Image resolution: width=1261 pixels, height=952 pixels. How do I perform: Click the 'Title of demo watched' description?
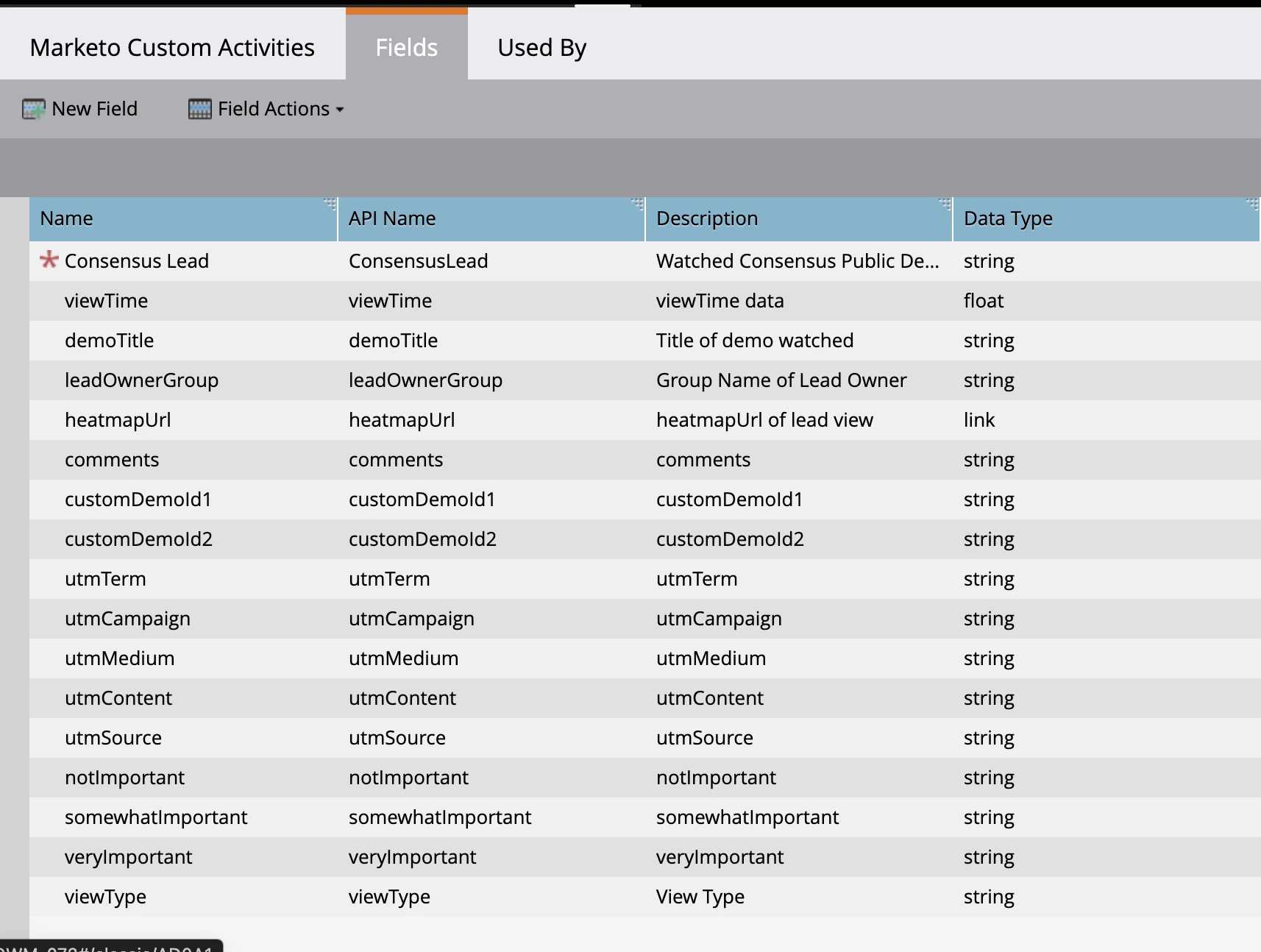tap(755, 341)
